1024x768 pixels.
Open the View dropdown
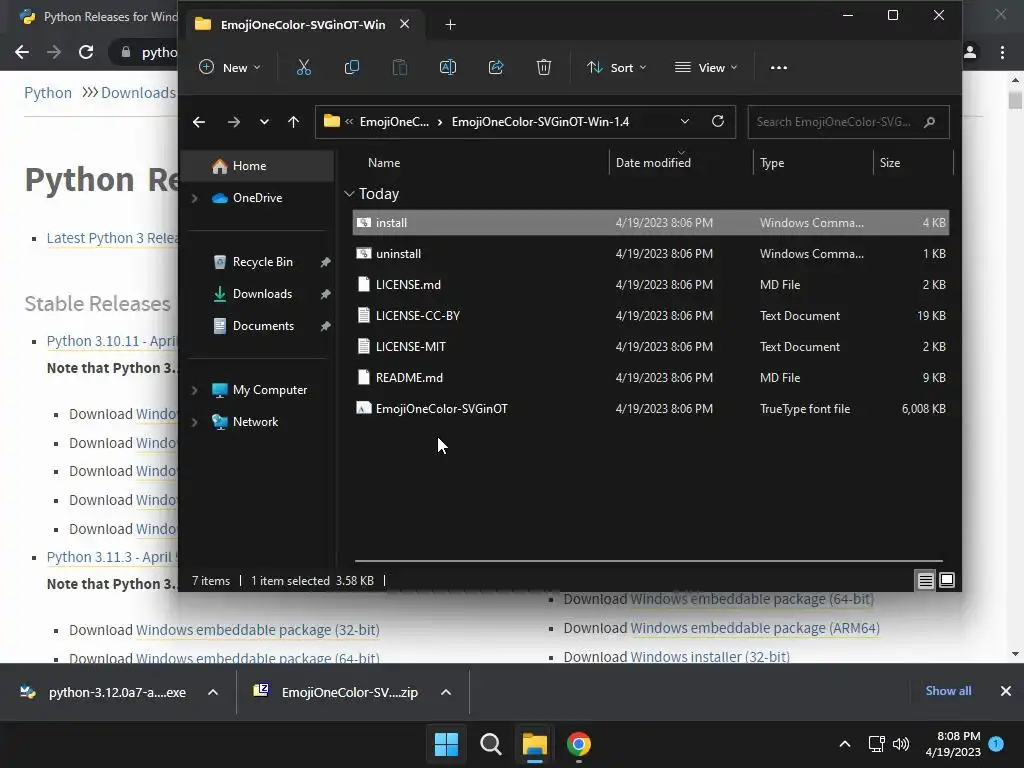[707, 67]
